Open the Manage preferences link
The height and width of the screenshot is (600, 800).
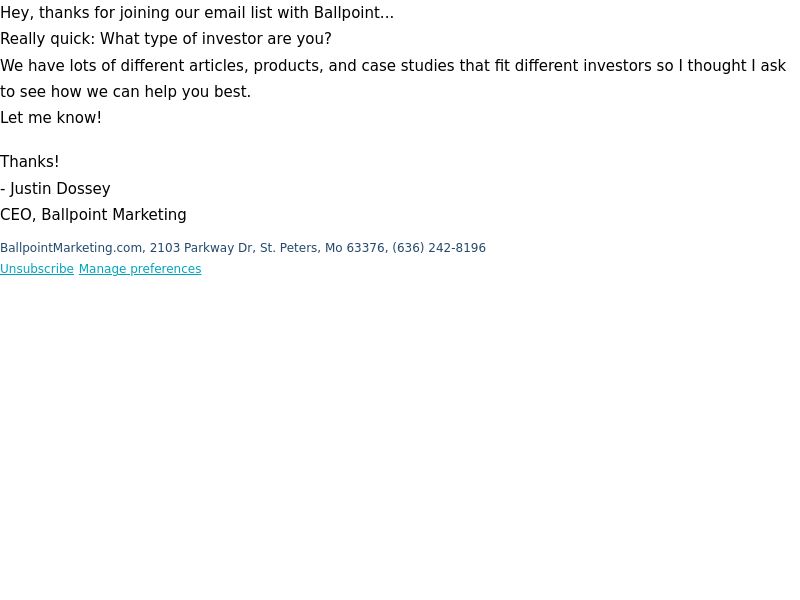[140, 269]
